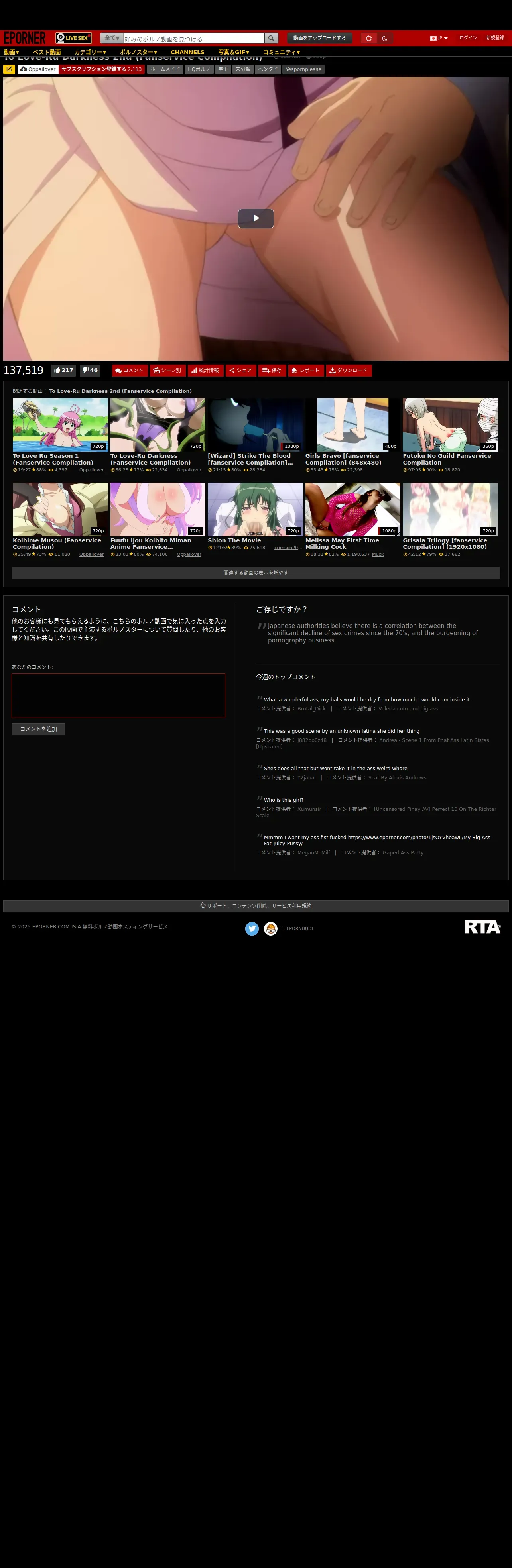This screenshot has width=512, height=1568.
Task: Click the ダウンロード download button
Action: pos(349,370)
